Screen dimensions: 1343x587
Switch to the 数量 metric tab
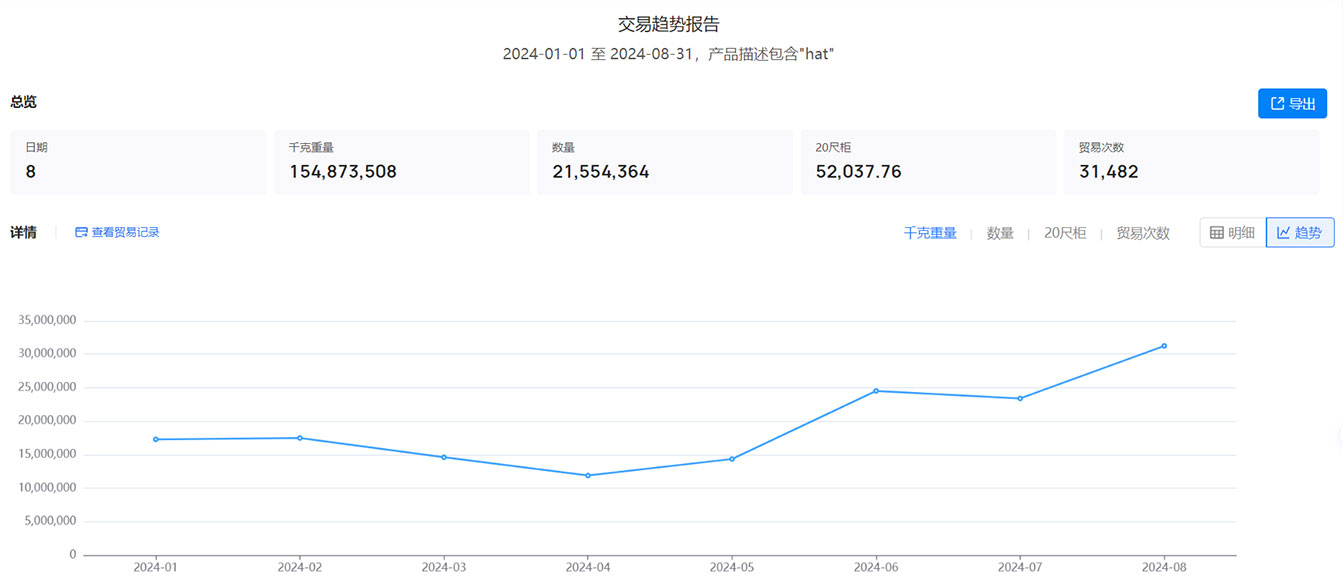pyautogui.click(x=1000, y=233)
